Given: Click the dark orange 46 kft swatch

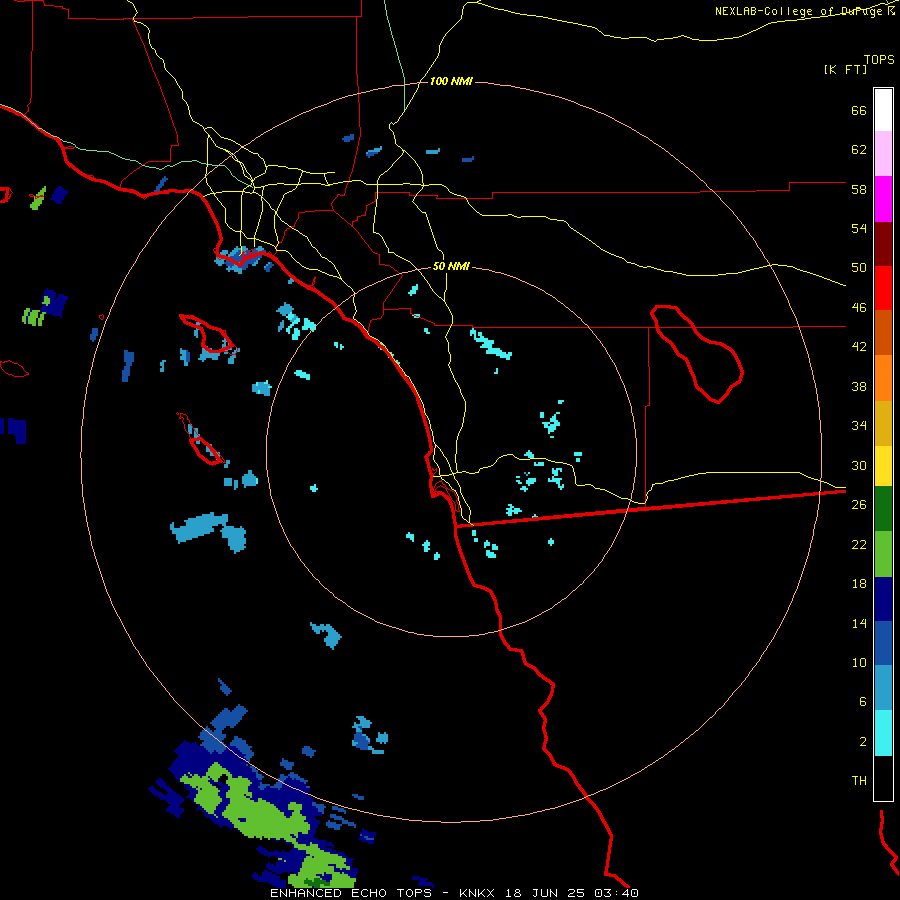Looking at the screenshot, I should [x=883, y=332].
